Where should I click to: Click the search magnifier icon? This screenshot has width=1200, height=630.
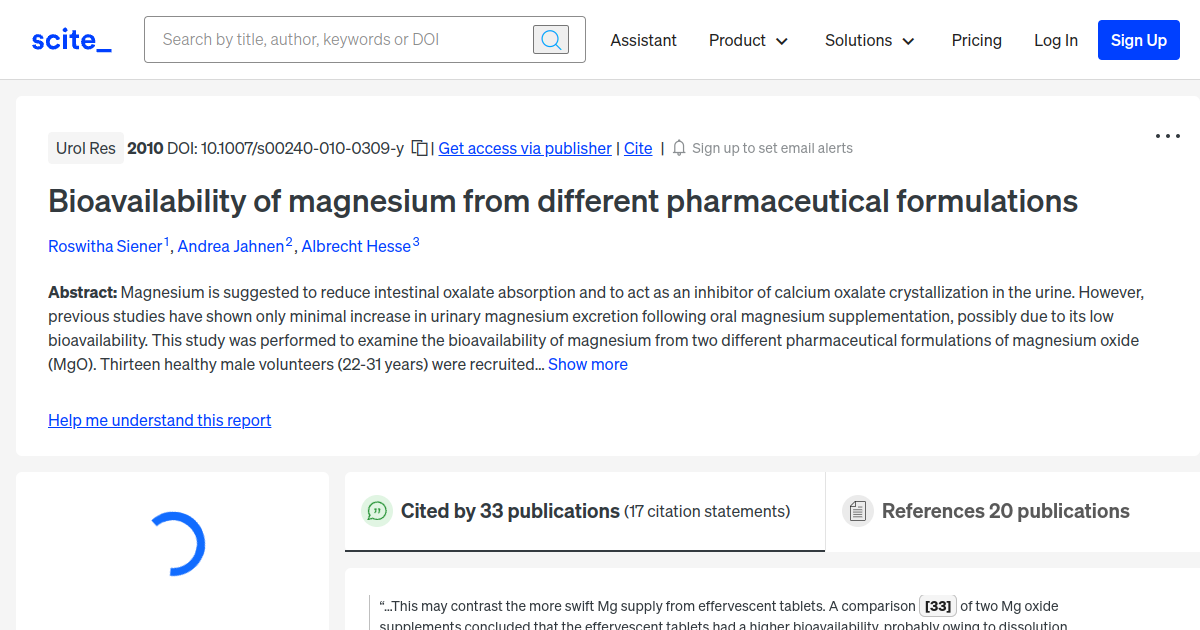pyautogui.click(x=551, y=40)
